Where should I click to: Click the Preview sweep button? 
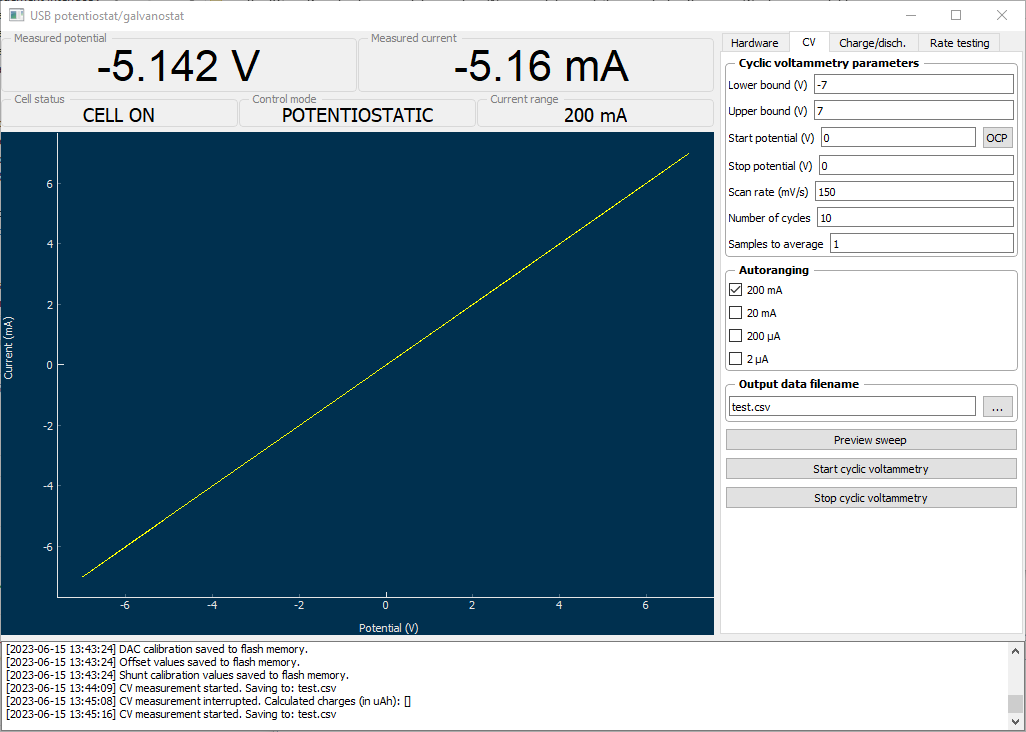point(869,439)
